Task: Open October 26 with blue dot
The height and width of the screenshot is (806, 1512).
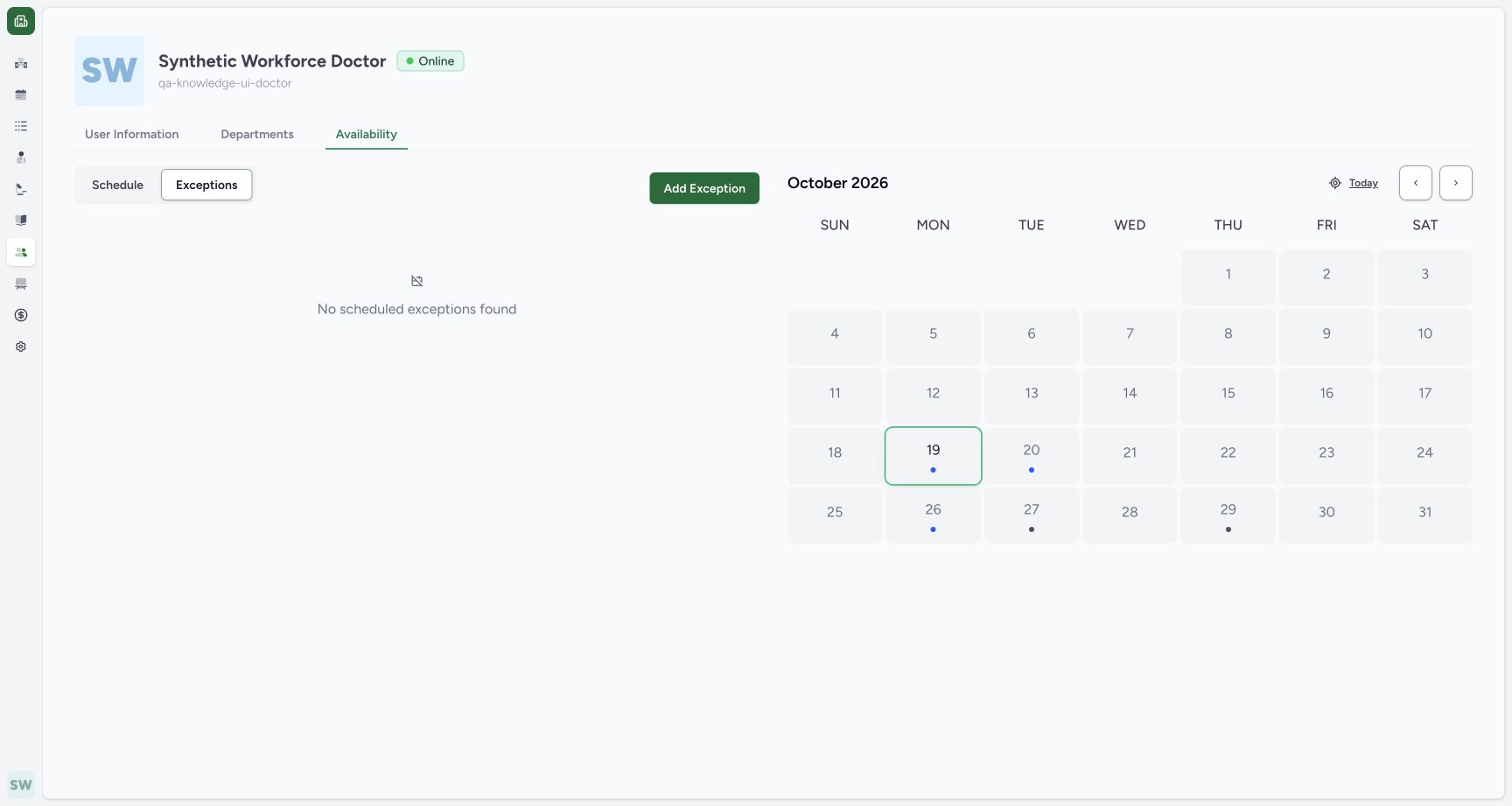Action: click(x=934, y=515)
